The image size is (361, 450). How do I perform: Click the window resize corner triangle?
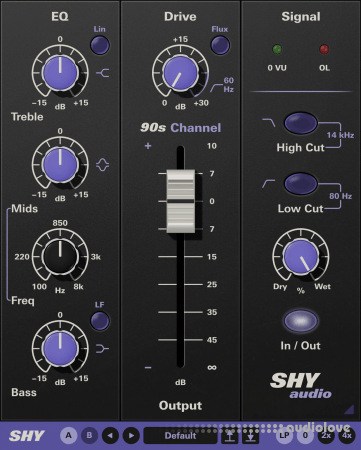349,409
